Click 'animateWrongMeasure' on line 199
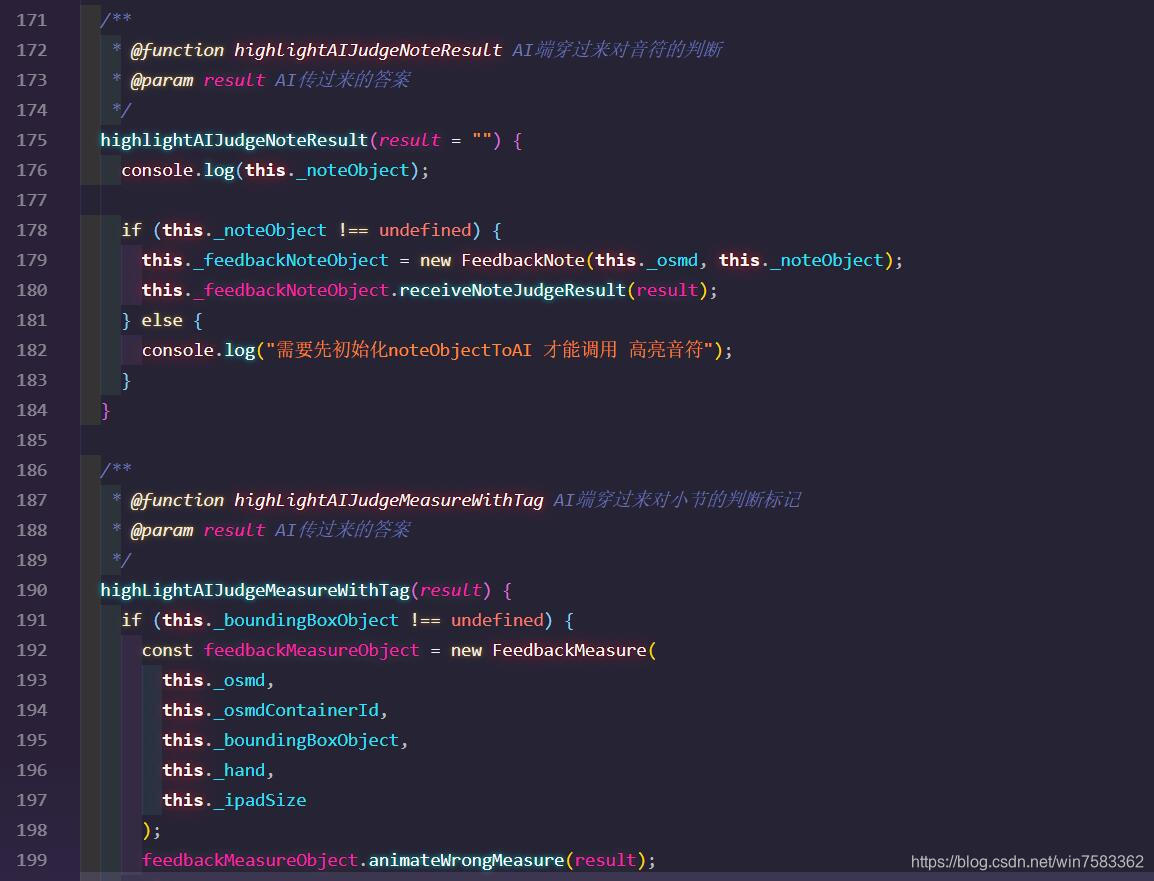 [466, 860]
